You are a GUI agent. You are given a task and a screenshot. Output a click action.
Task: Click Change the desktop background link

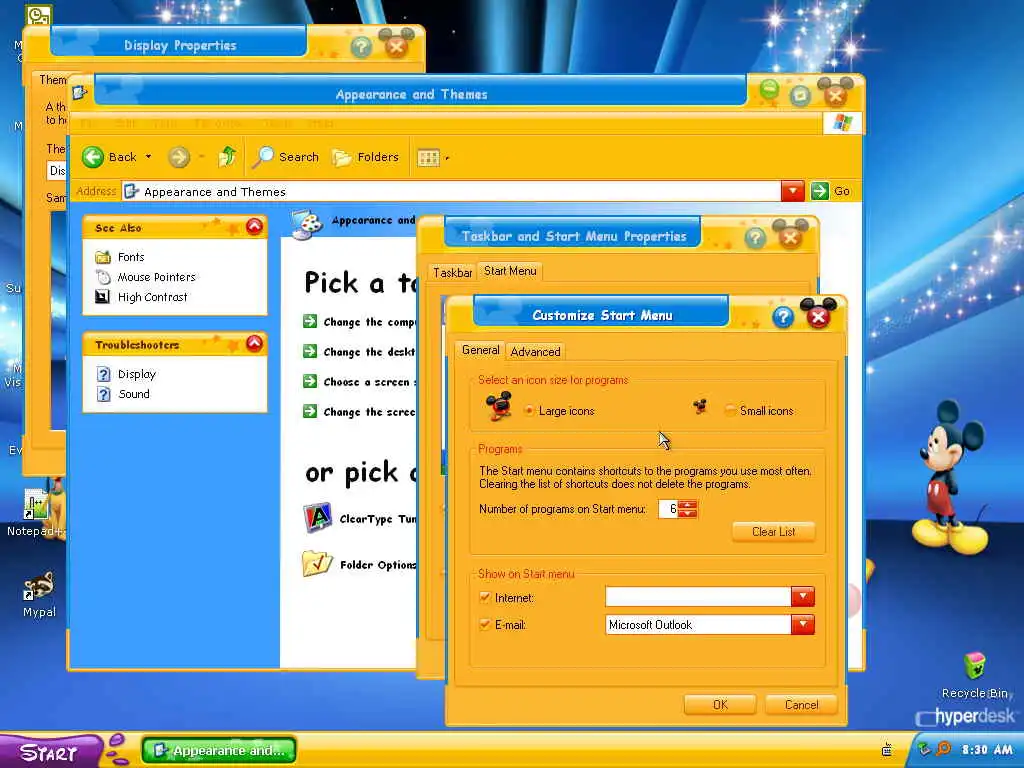tap(369, 352)
